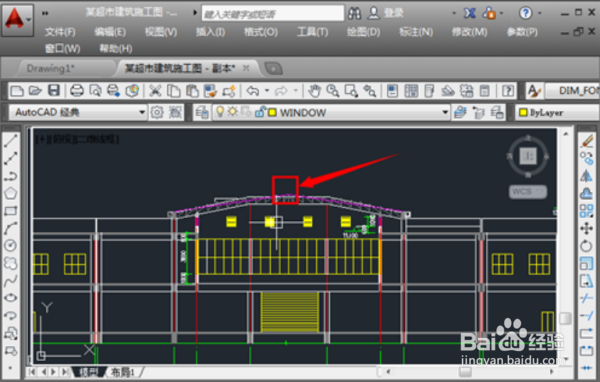The height and width of the screenshot is (382, 600).
Task: Click the Plot Preview icon
Action: point(95,91)
